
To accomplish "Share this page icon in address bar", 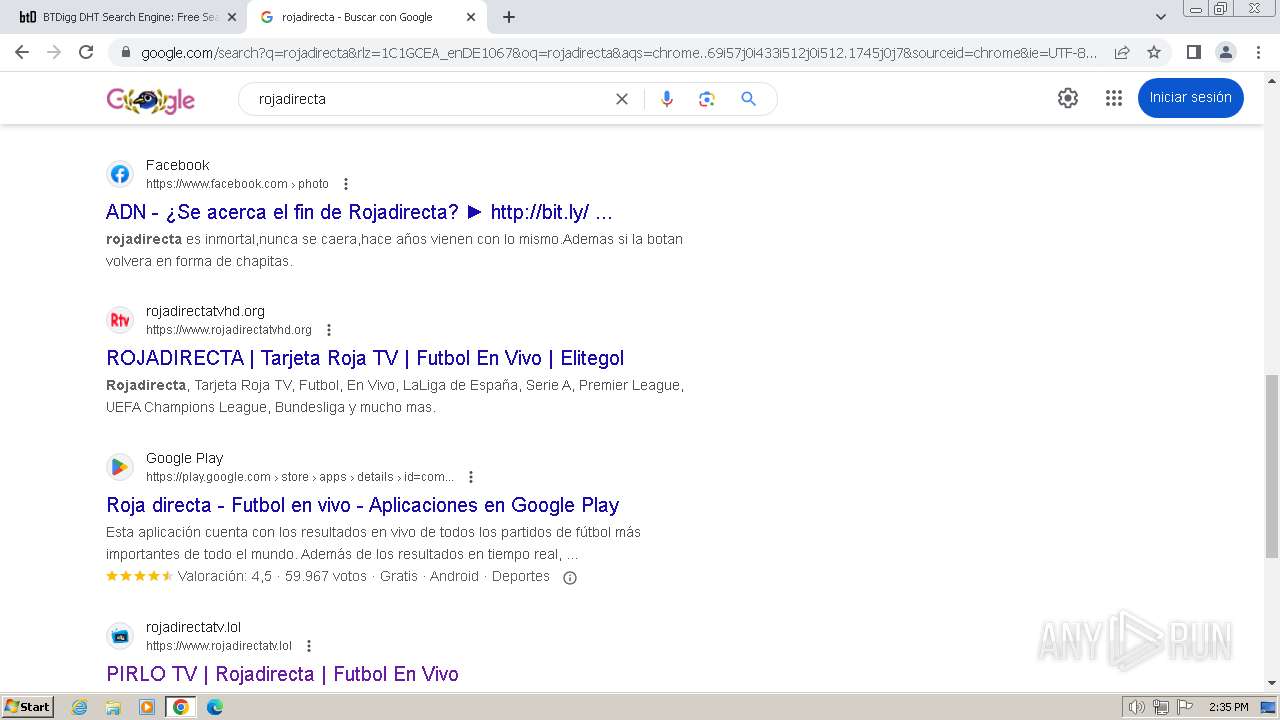I will point(1122,52).
